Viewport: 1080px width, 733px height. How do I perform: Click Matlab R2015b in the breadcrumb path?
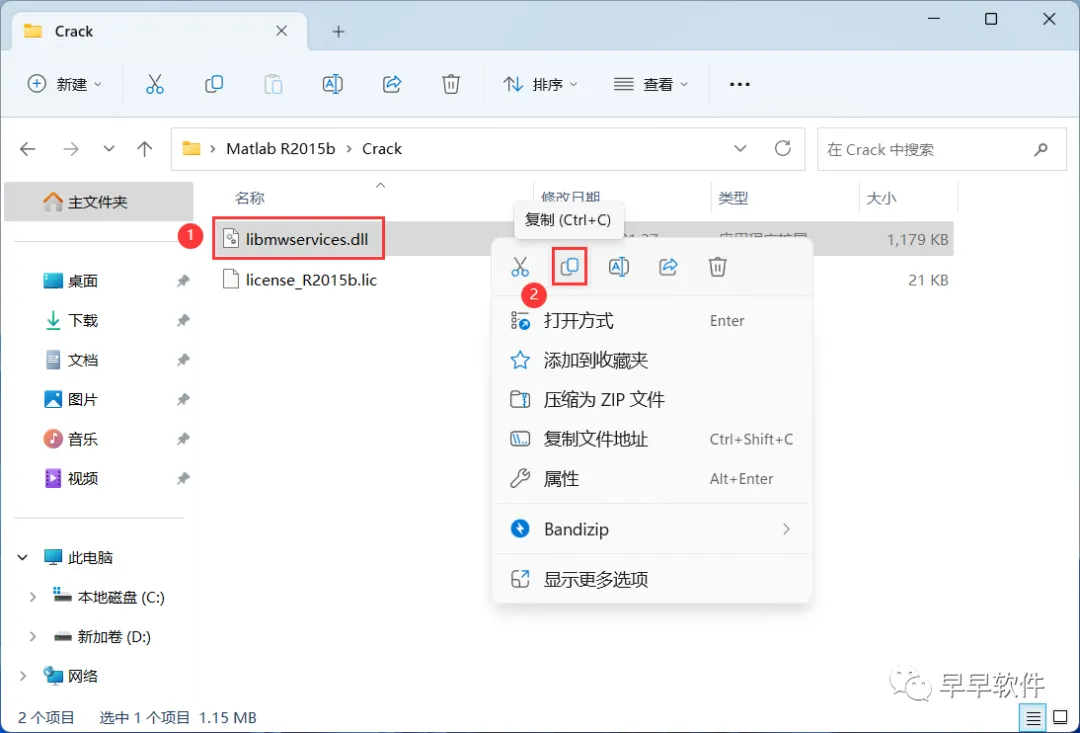pos(280,149)
